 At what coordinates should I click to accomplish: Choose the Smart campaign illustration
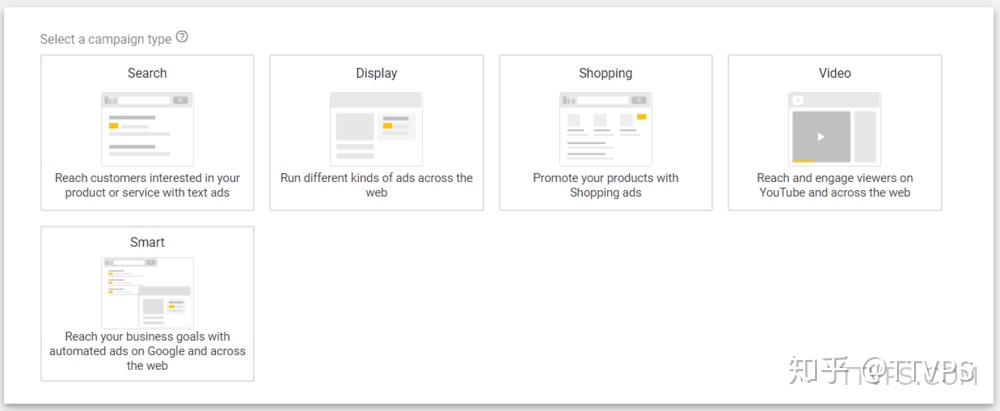coord(147,293)
